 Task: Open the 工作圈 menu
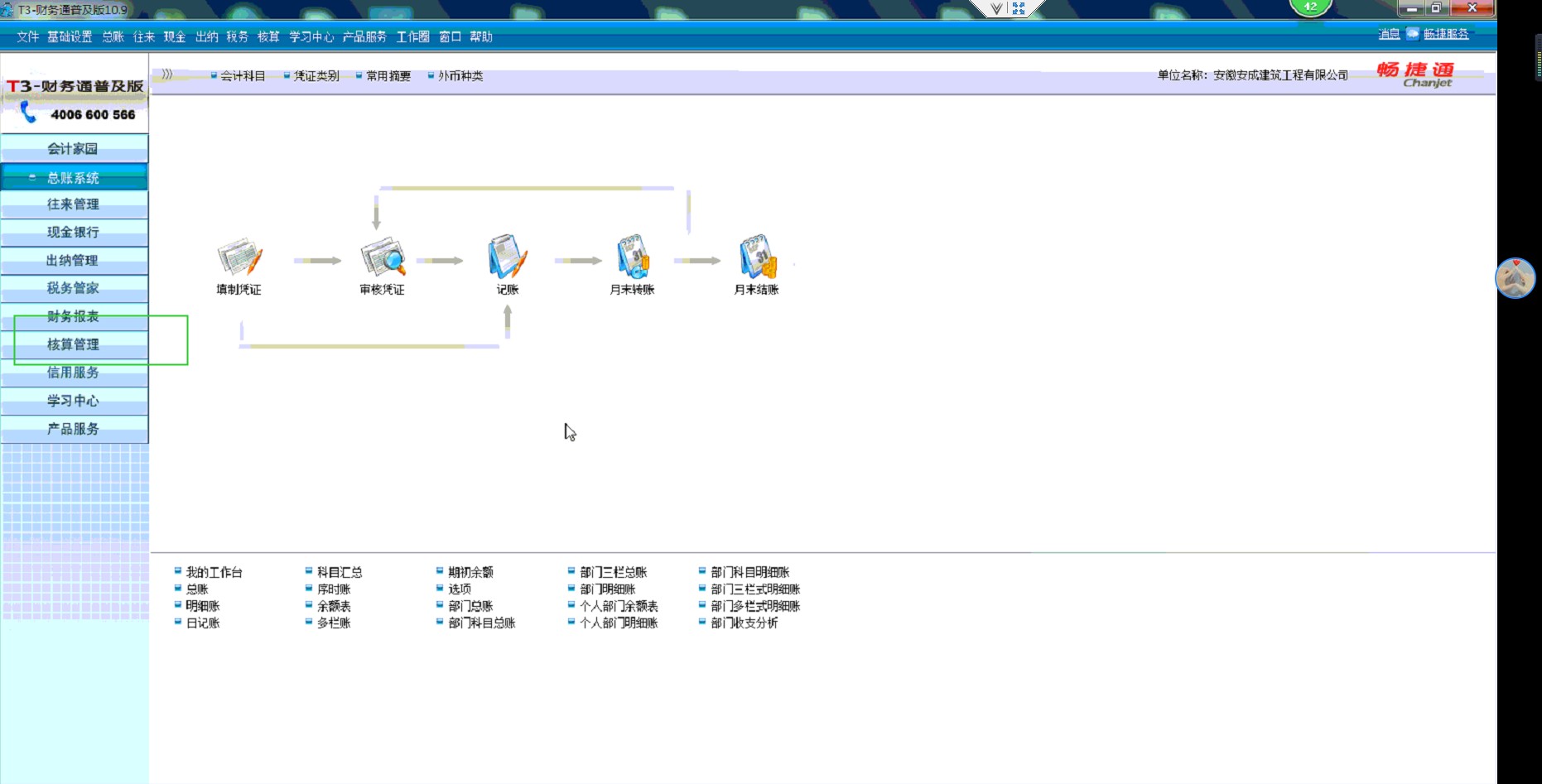coord(413,36)
